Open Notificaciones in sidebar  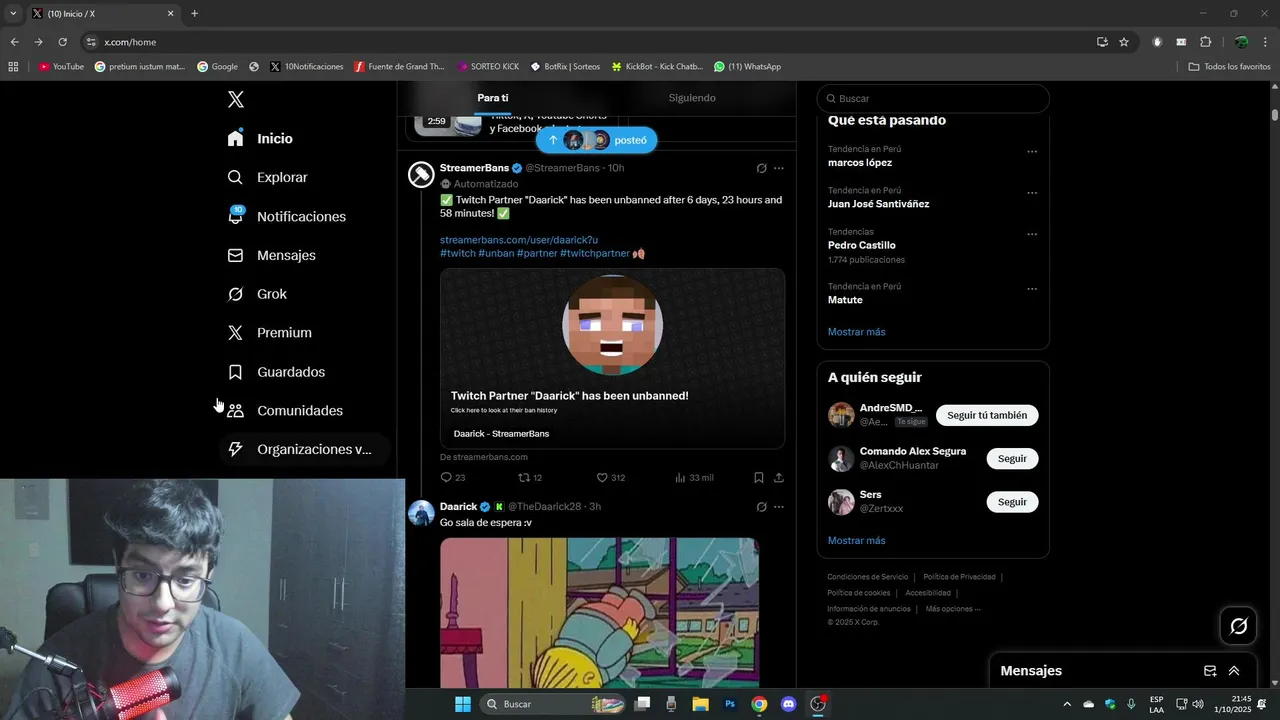(x=287, y=217)
